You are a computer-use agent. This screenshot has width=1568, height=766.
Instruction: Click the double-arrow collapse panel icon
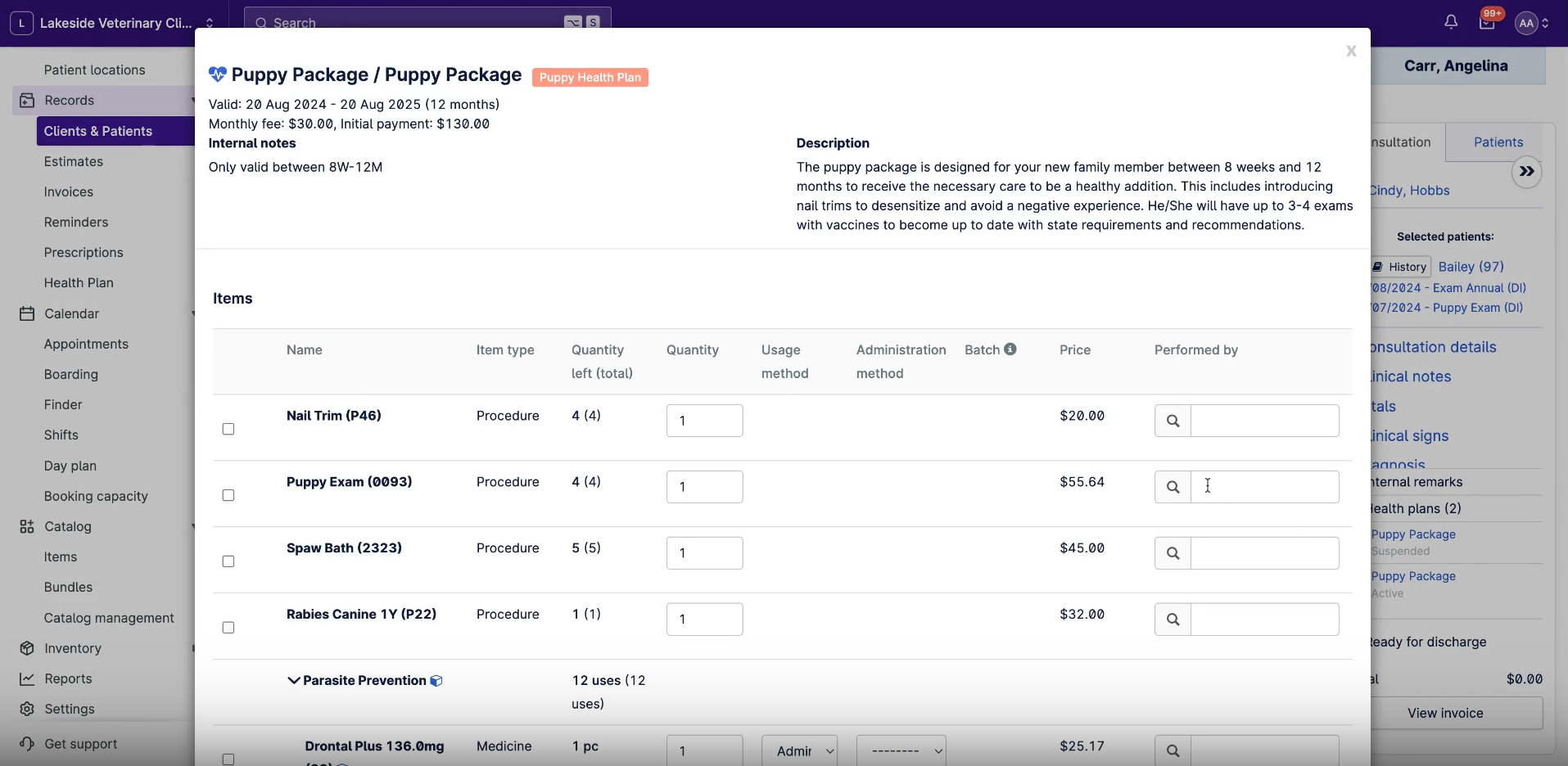1526,172
